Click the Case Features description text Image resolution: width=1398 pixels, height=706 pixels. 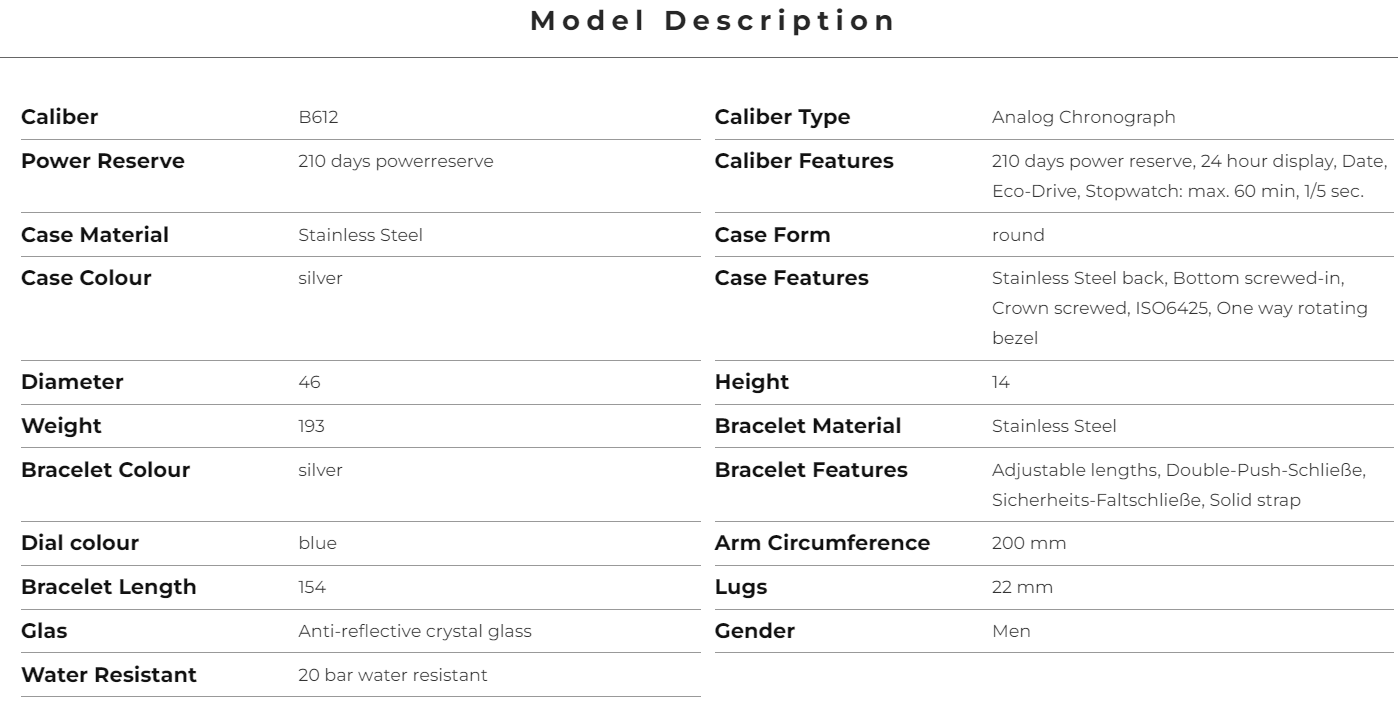1180,308
